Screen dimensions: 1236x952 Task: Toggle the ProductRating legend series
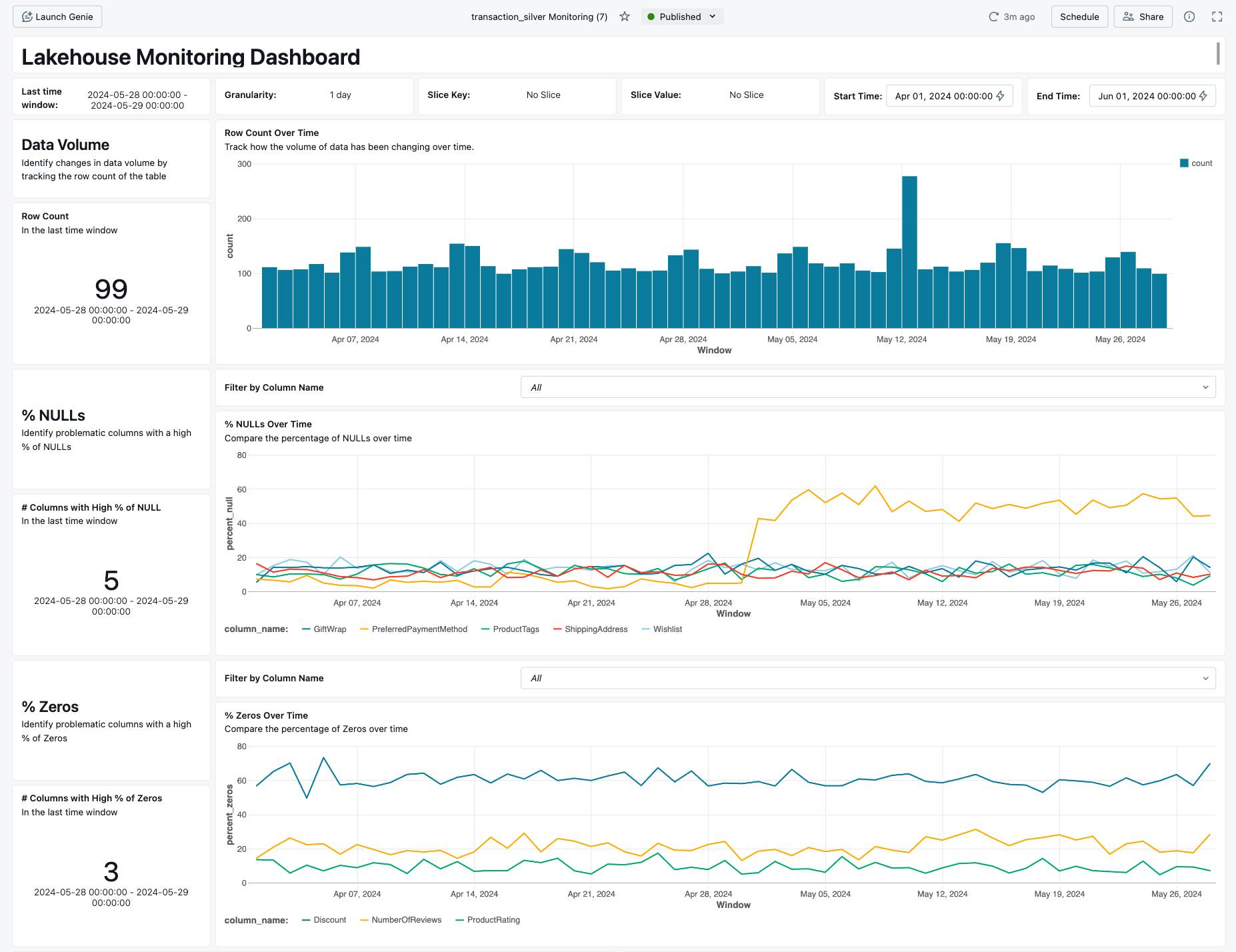(487, 920)
